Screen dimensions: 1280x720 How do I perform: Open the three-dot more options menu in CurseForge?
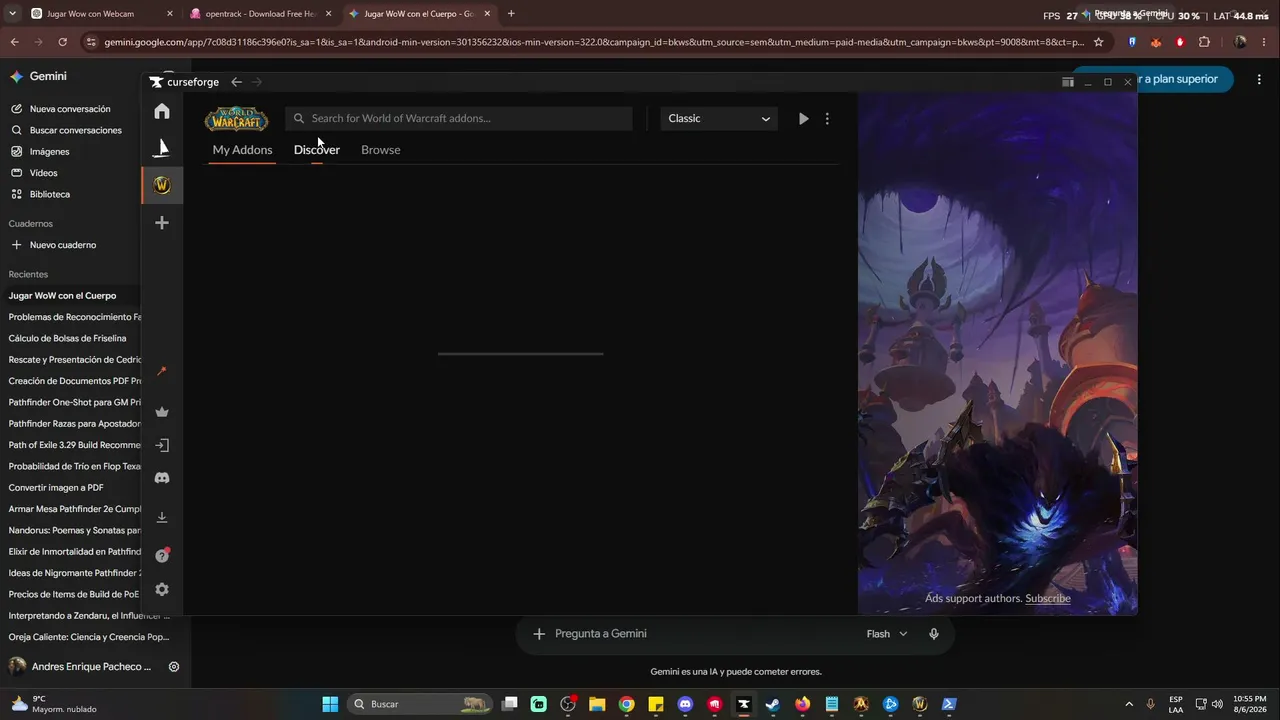(x=827, y=118)
